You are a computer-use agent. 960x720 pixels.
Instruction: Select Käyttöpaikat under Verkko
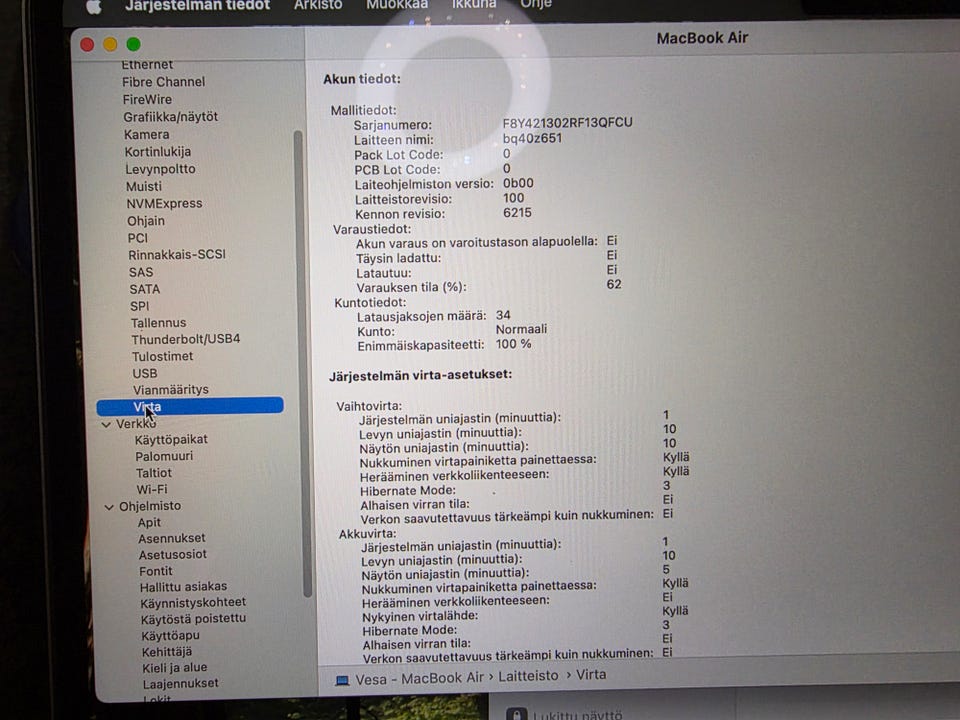pos(171,440)
